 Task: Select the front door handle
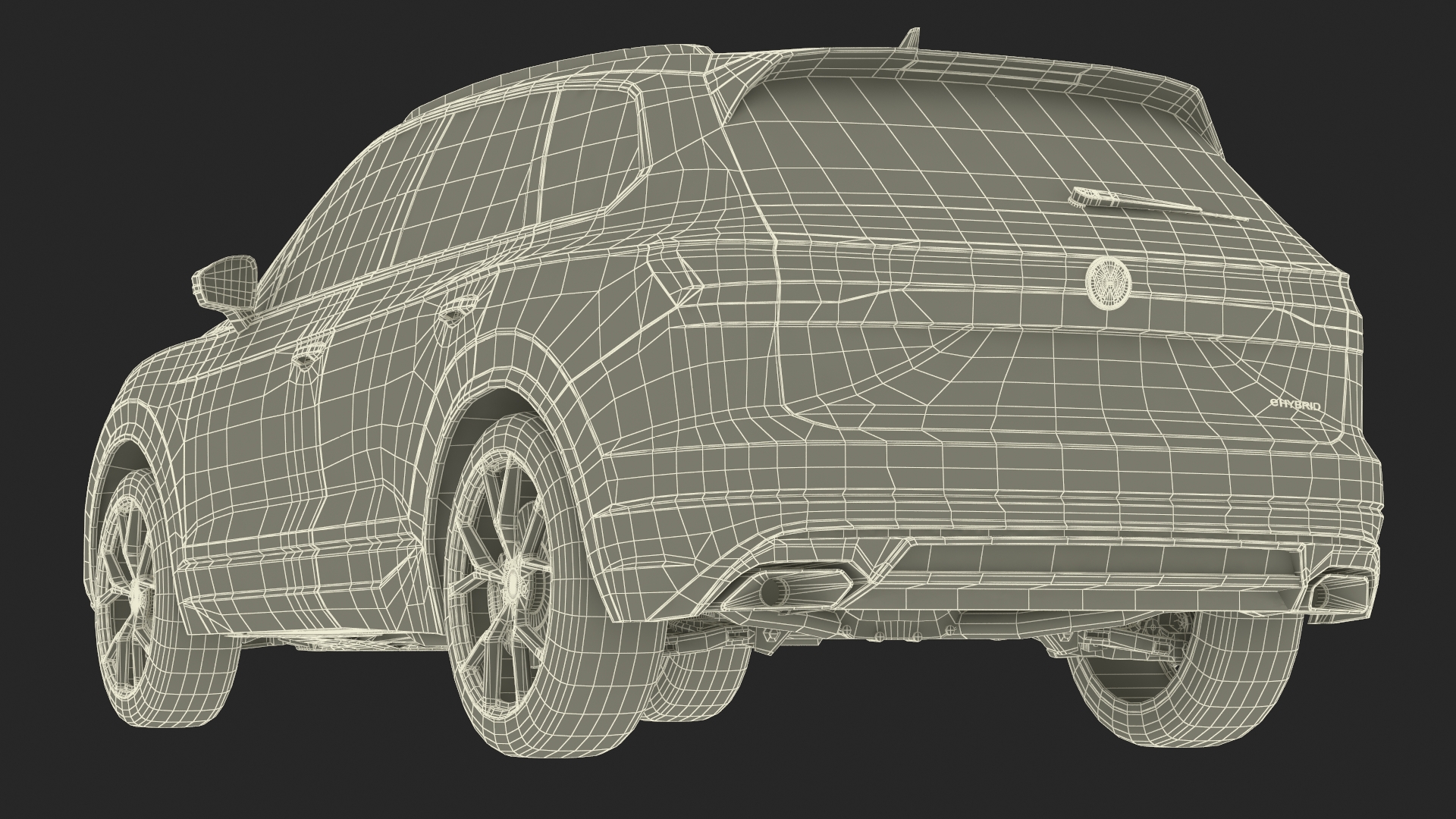(307, 356)
